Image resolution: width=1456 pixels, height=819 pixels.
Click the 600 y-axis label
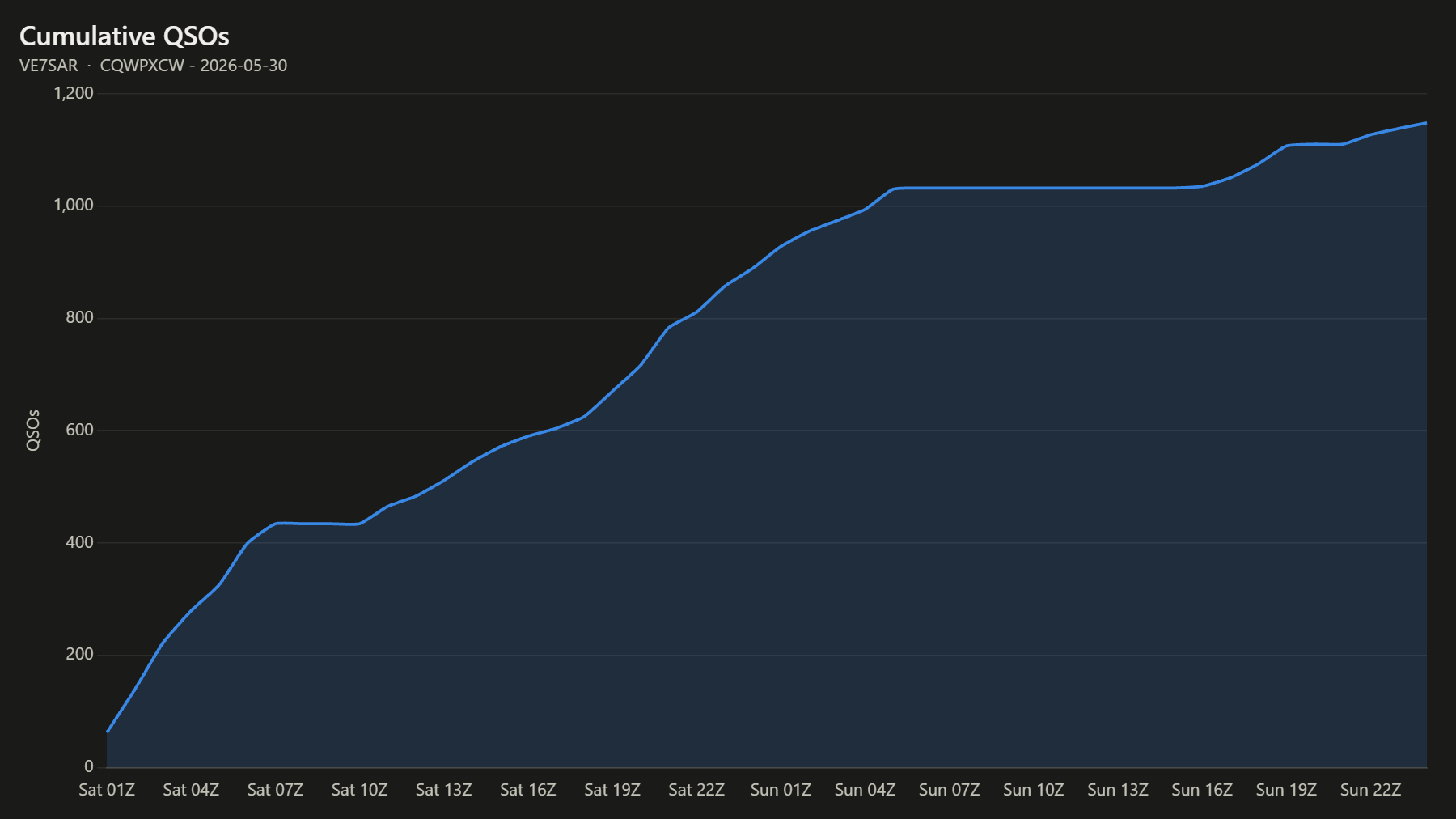click(x=80, y=430)
